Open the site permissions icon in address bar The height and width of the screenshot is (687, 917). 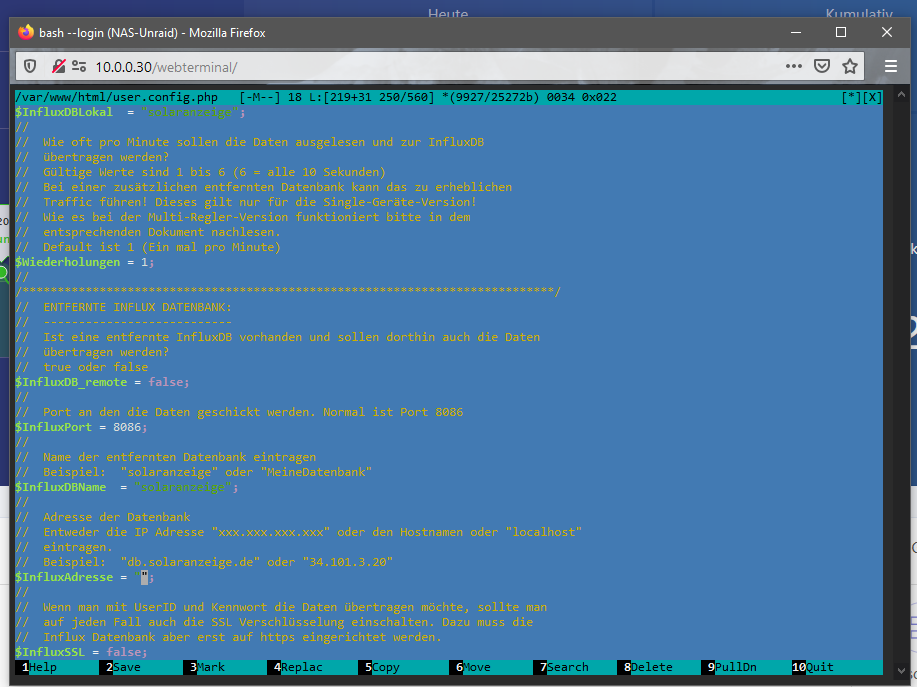79,67
